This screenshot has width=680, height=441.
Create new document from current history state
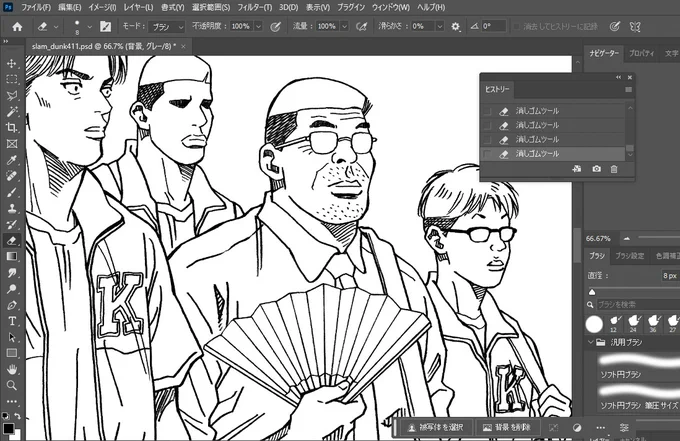click(x=577, y=169)
